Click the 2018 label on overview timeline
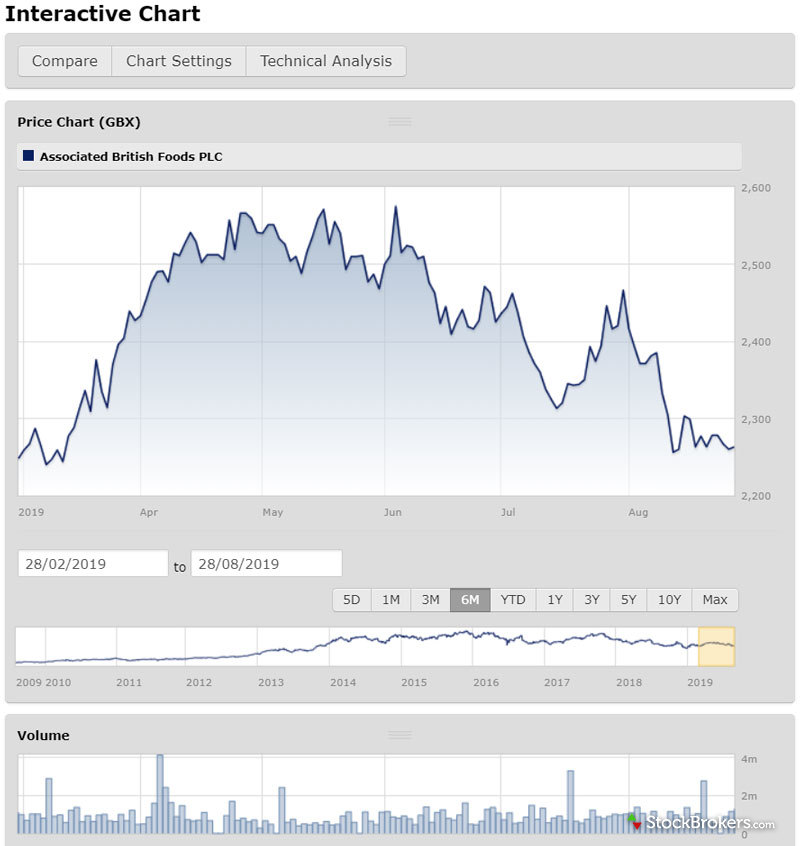The width and height of the screenshot is (800, 846). (629, 683)
